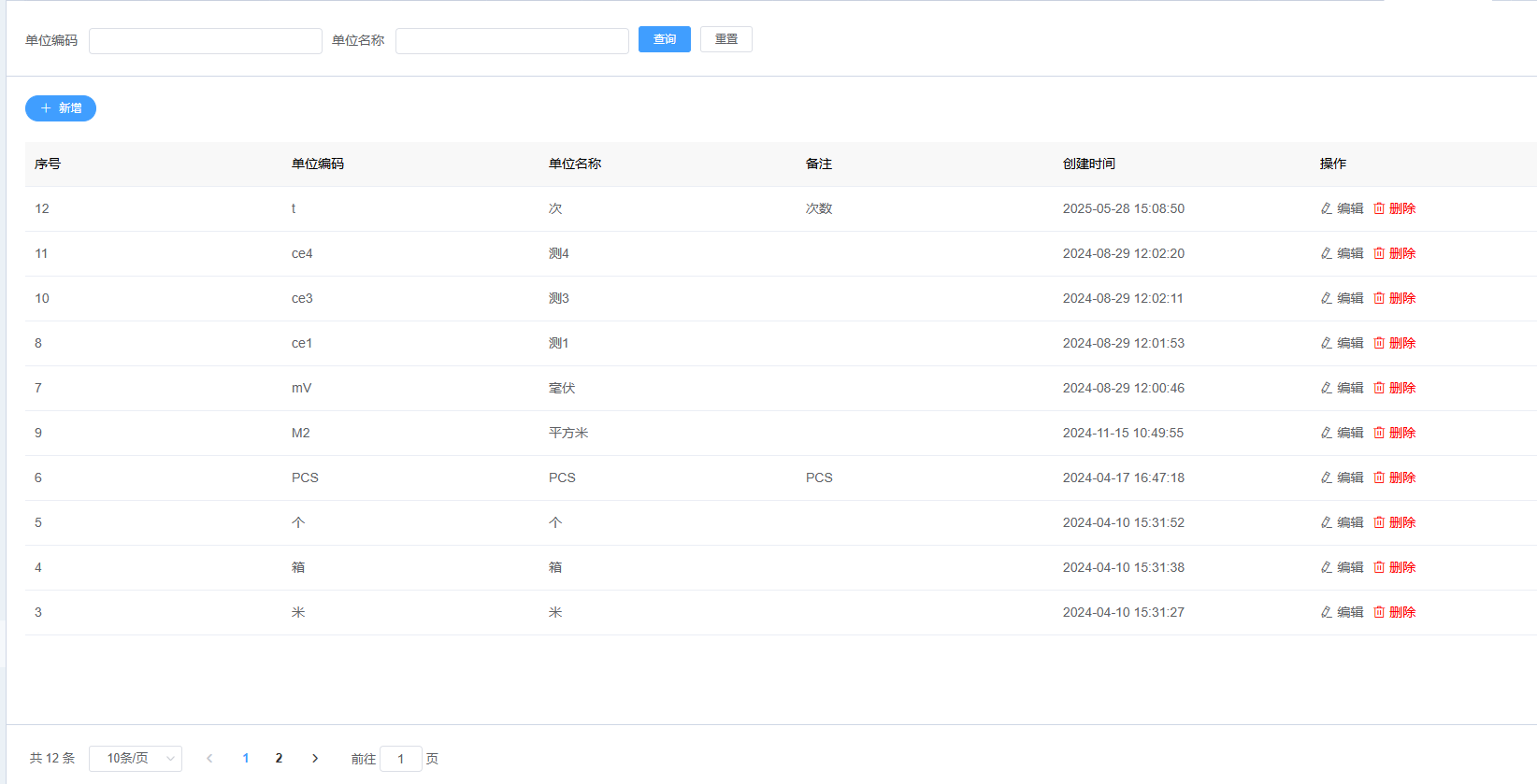1537x784 pixels.
Task: Click the 新增 add button
Action: coord(61,108)
